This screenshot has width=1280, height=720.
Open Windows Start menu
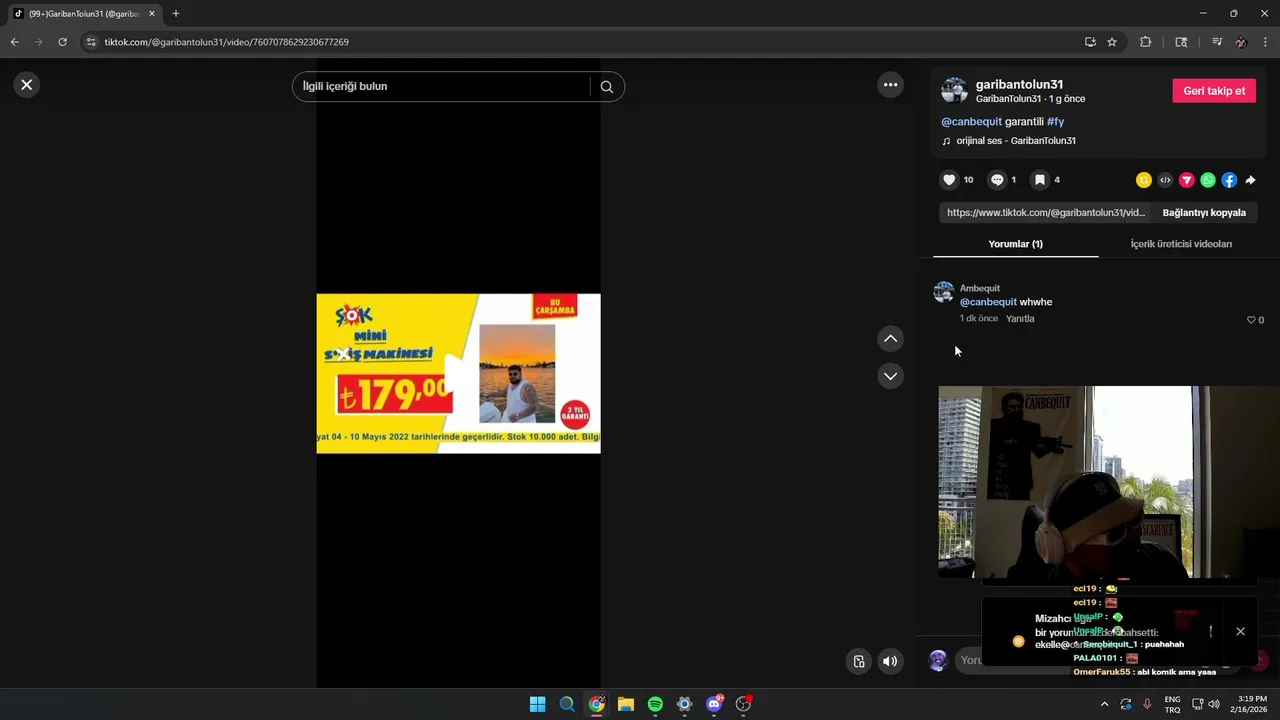[537, 704]
